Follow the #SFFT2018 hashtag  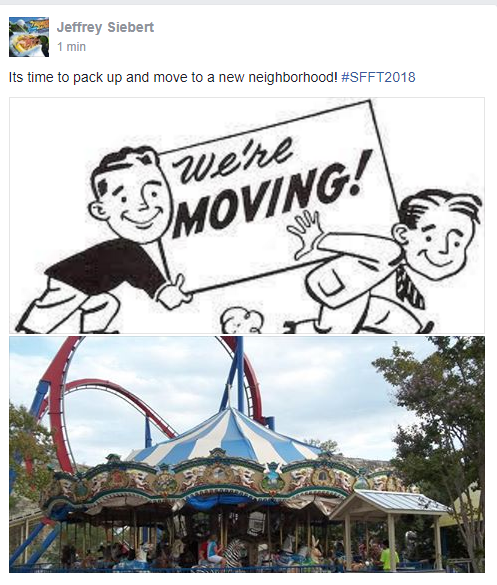[378, 77]
